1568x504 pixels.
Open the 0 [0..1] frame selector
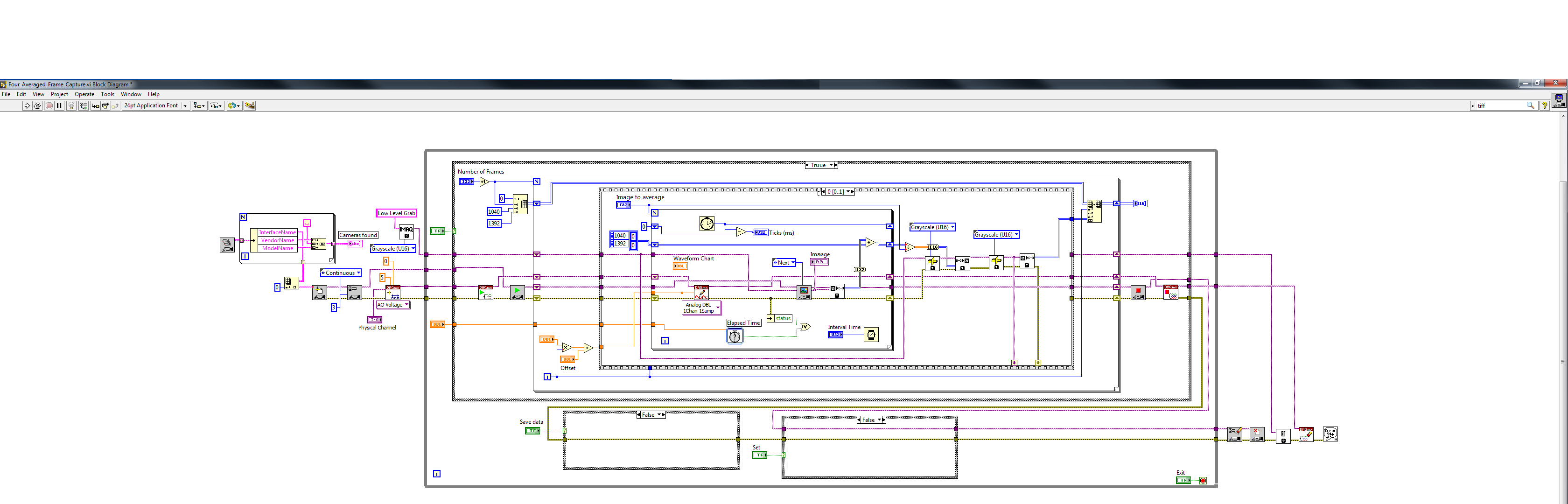click(x=837, y=192)
